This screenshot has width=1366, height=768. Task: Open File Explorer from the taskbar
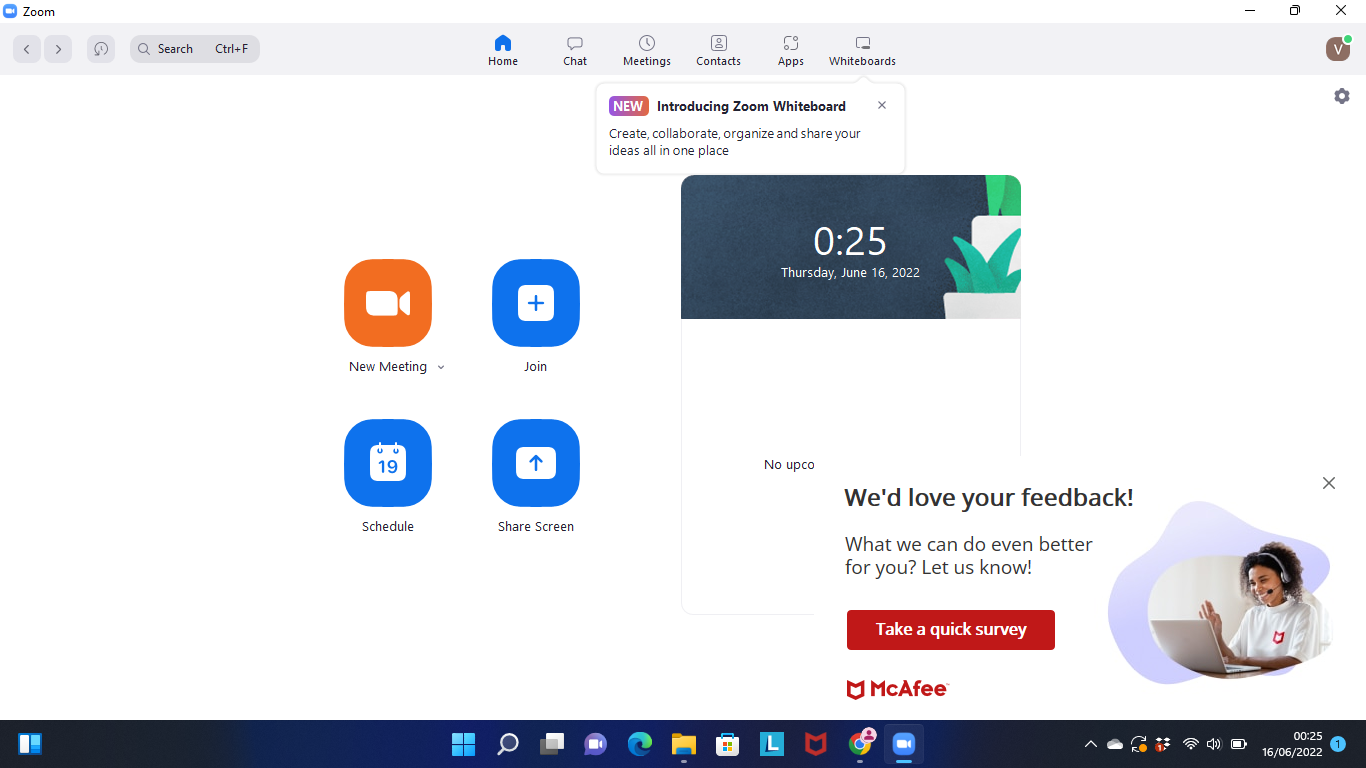tap(684, 744)
